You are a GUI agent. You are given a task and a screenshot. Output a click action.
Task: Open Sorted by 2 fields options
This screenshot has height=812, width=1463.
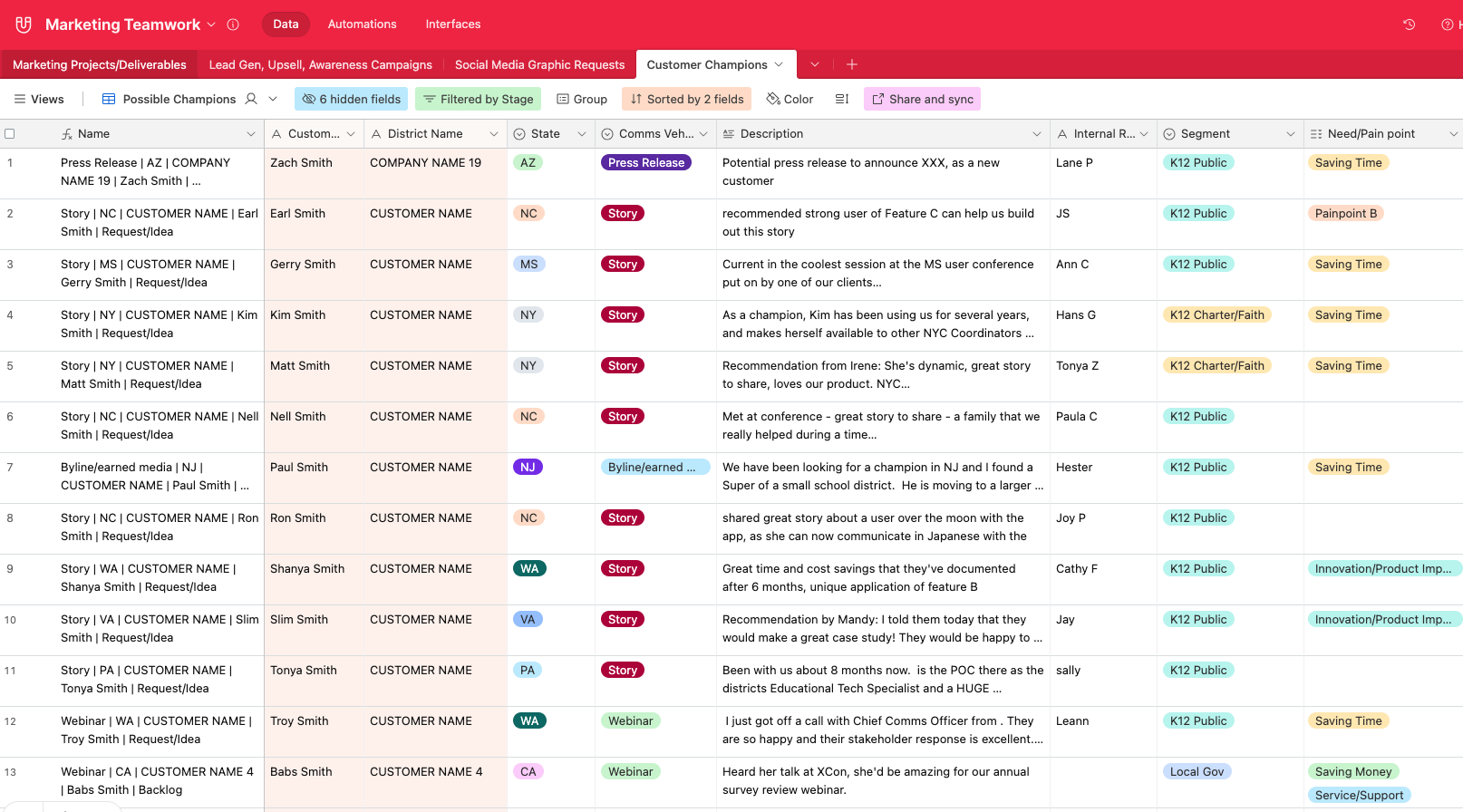[x=686, y=99]
